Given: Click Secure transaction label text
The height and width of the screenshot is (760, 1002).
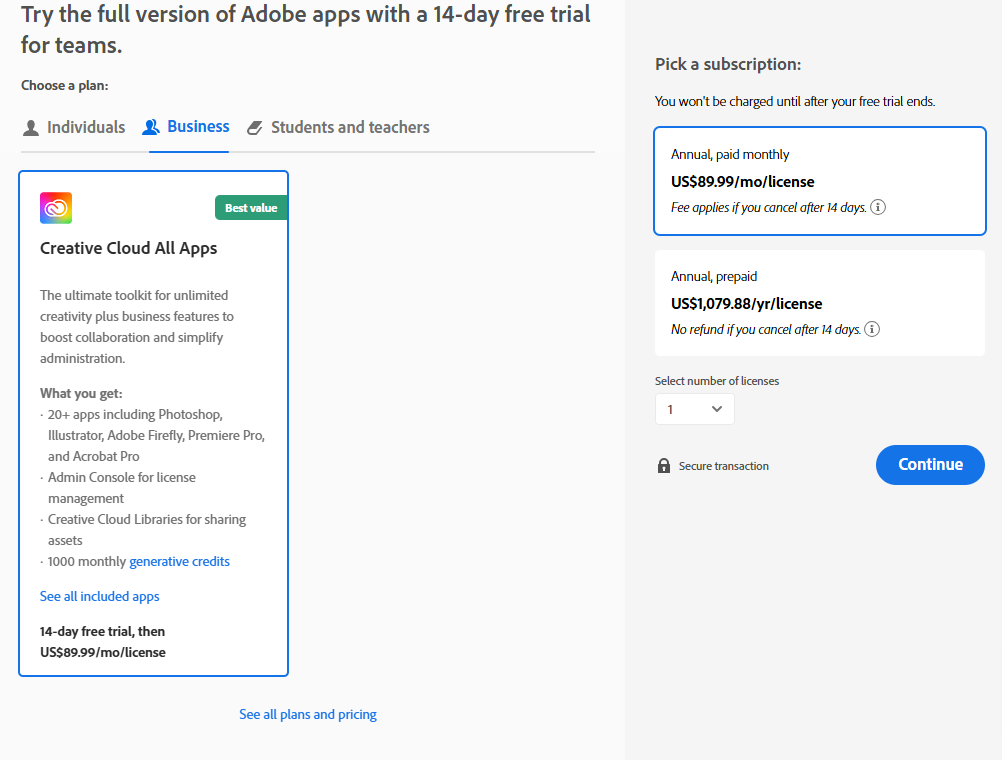Looking at the screenshot, I should coord(723,466).
